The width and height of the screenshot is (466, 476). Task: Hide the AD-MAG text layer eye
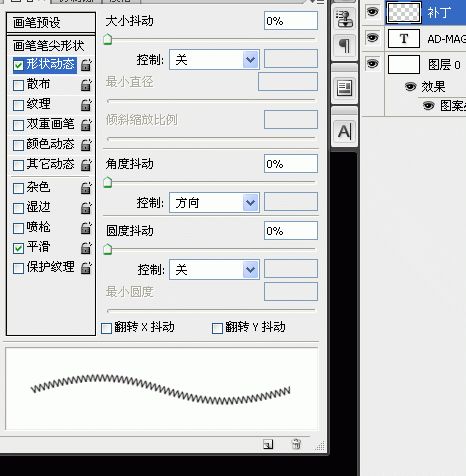click(372, 37)
